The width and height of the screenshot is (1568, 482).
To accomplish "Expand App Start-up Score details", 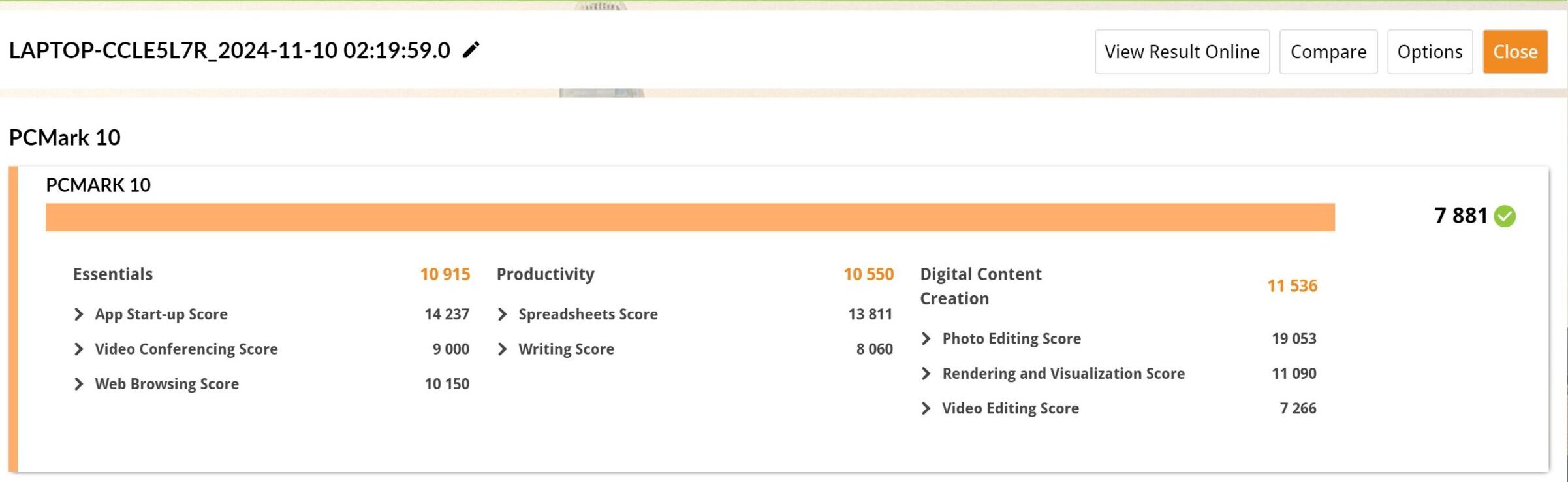I will 79,314.
